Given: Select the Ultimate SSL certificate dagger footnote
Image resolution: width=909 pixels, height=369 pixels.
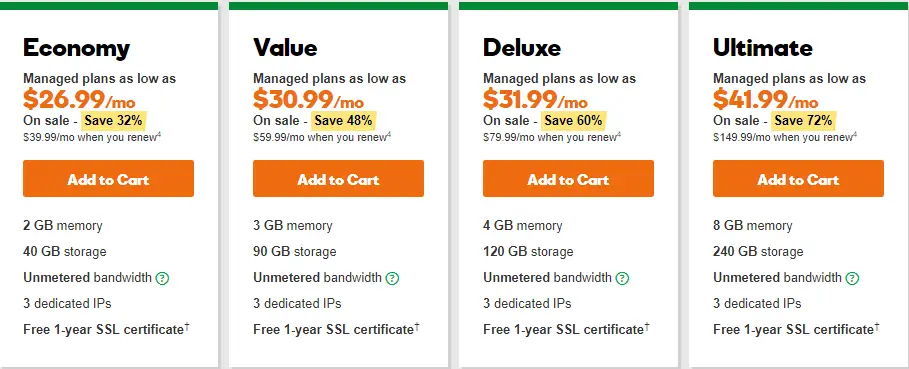Looking at the screenshot, I should pos(877,327).
